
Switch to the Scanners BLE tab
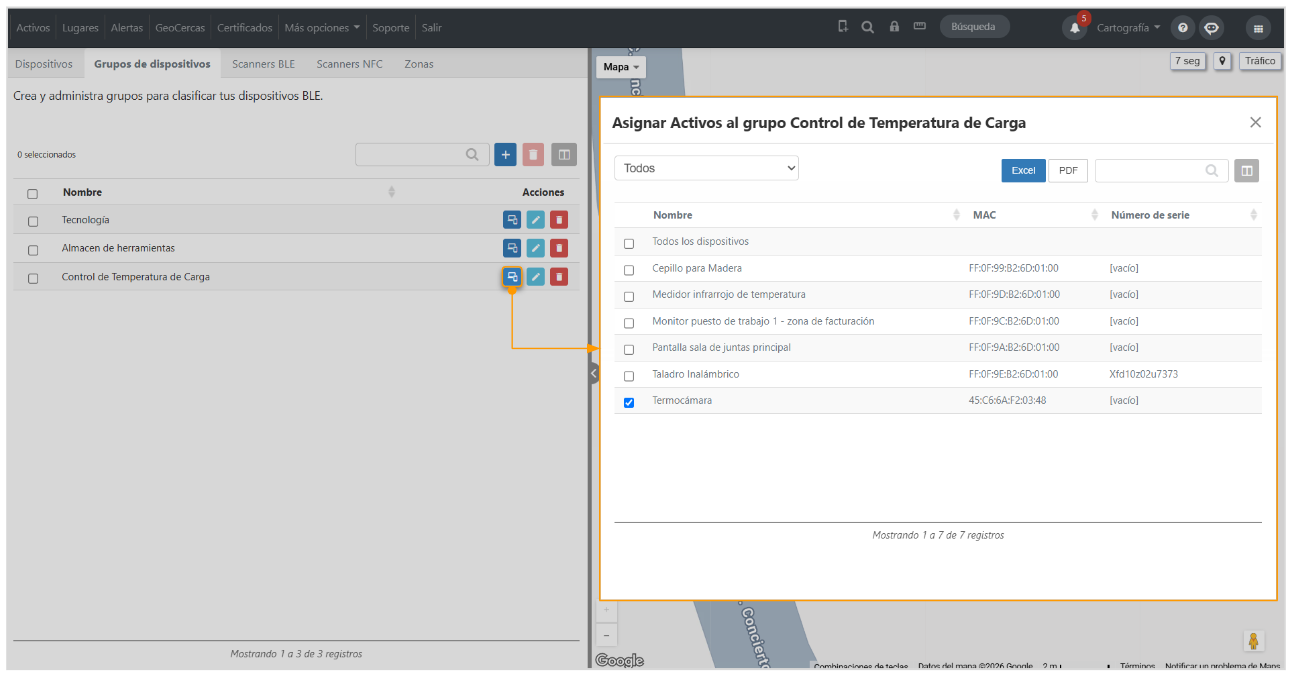264,64
